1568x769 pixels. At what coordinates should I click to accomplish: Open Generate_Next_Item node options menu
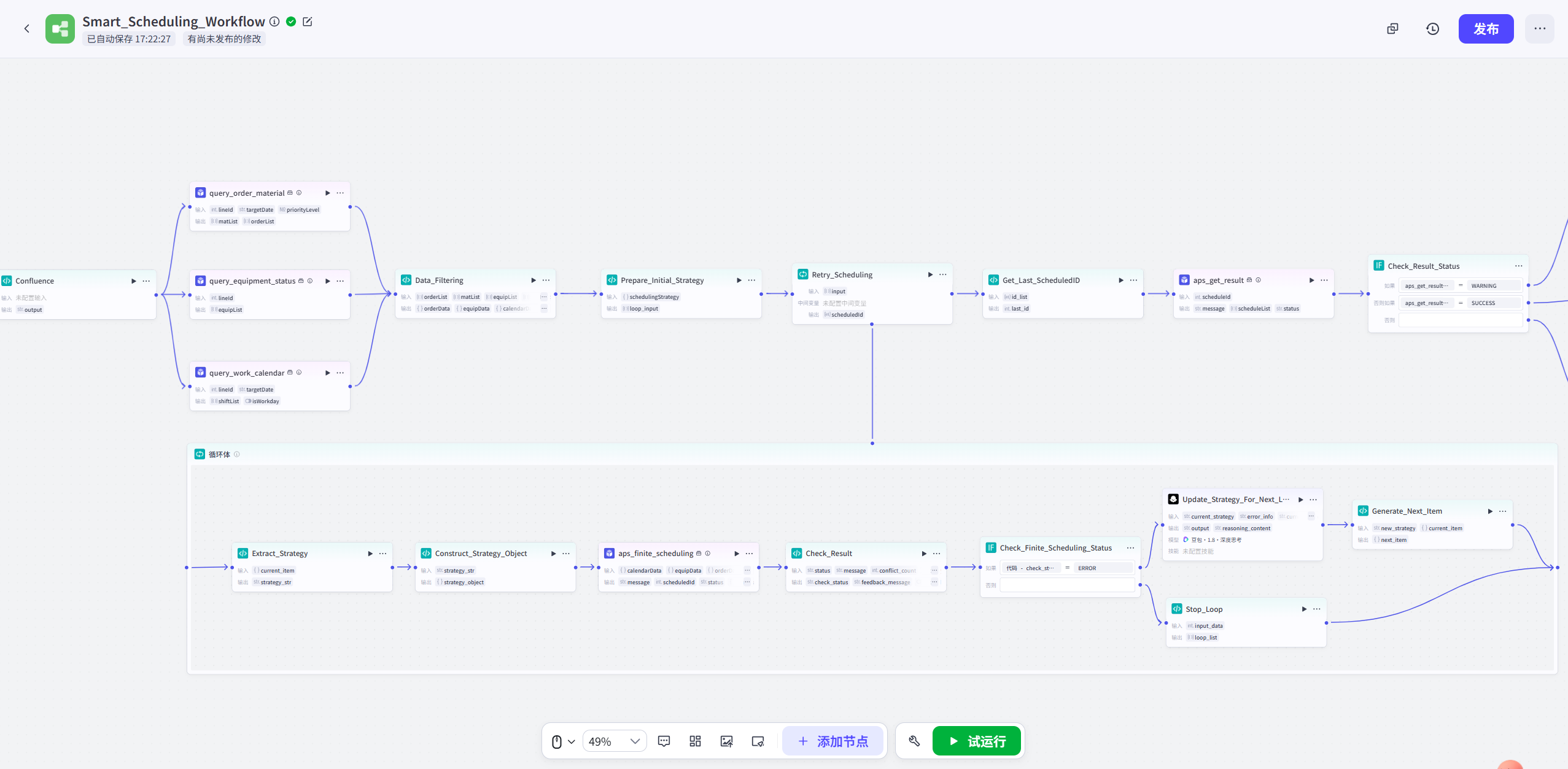[x=1502, y=511]
